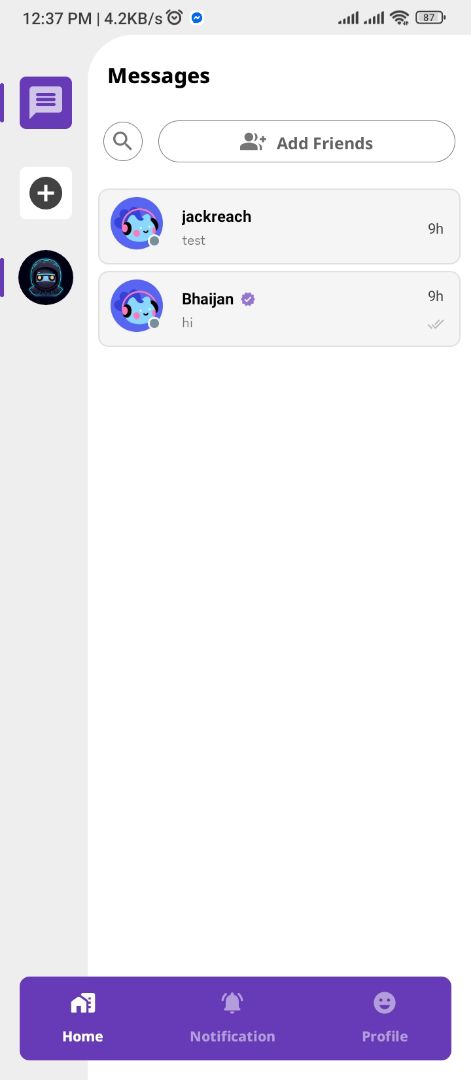Open the Bhaijan conversation
The image size is (471, 1080).
tap(279, 309)
